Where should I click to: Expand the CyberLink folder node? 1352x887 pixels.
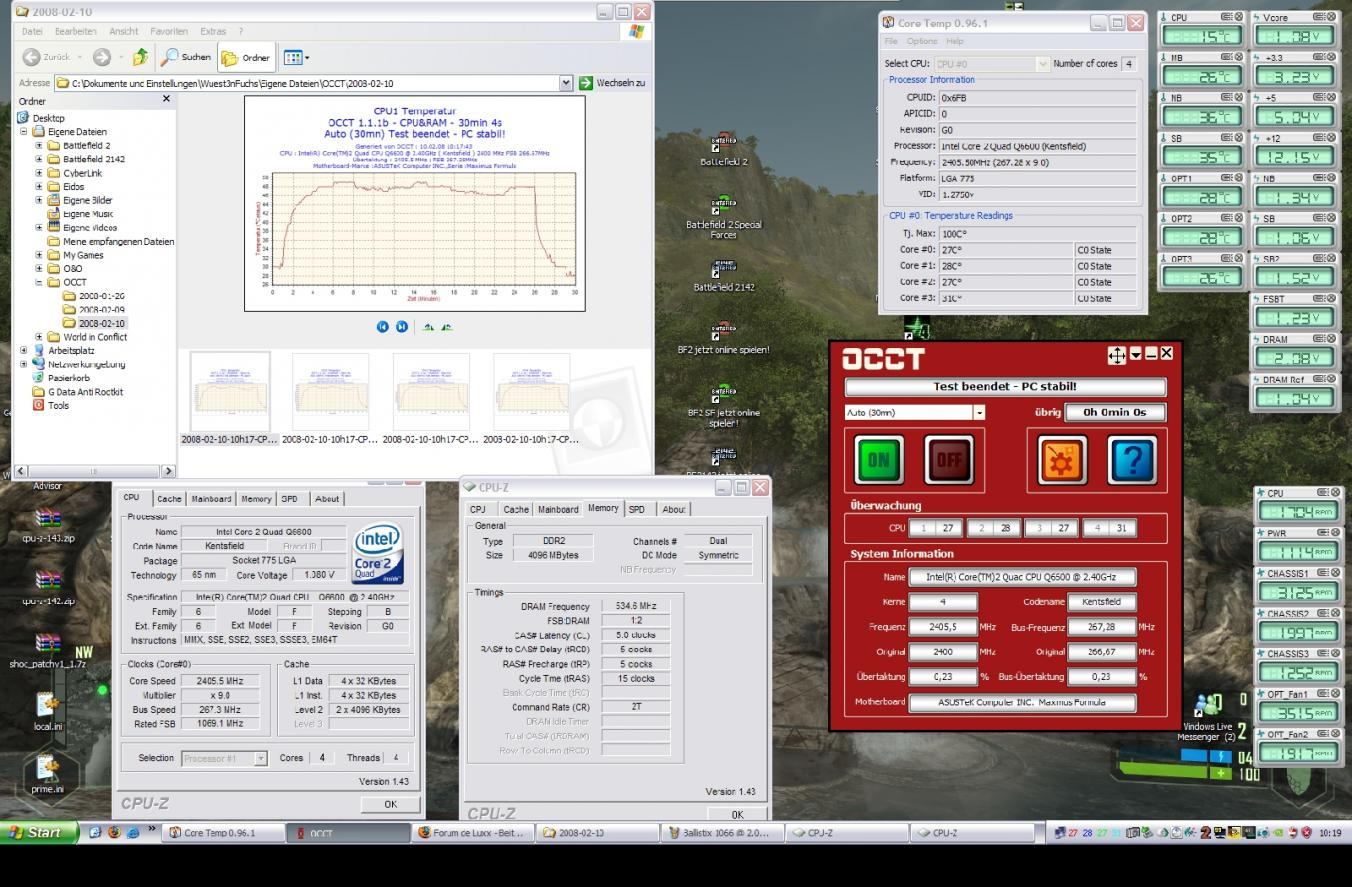click(39, 173)
